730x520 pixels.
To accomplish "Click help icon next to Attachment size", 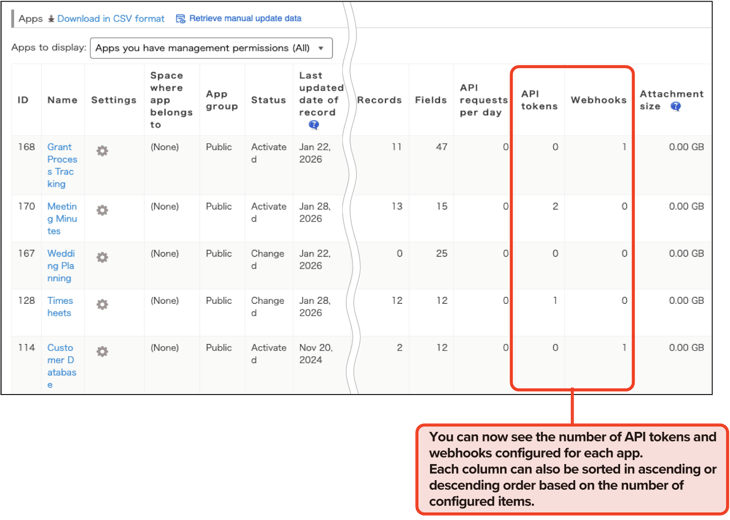I will coord(676,107).
